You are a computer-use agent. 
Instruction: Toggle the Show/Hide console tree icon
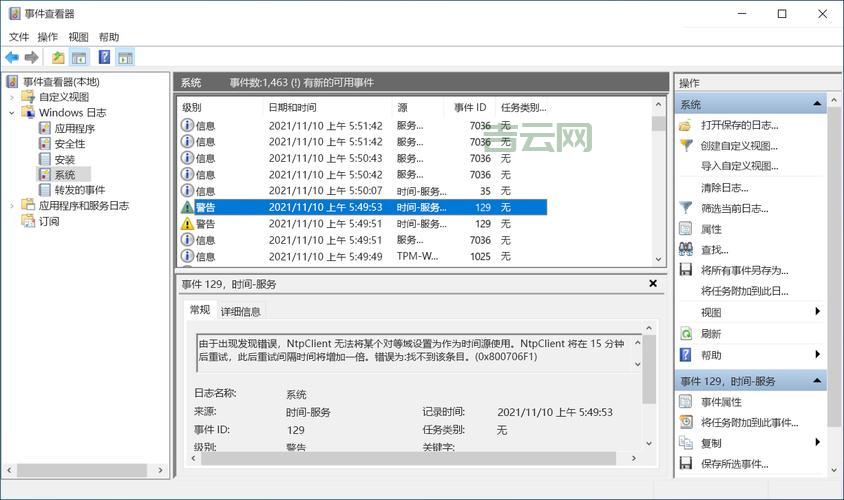79,57
